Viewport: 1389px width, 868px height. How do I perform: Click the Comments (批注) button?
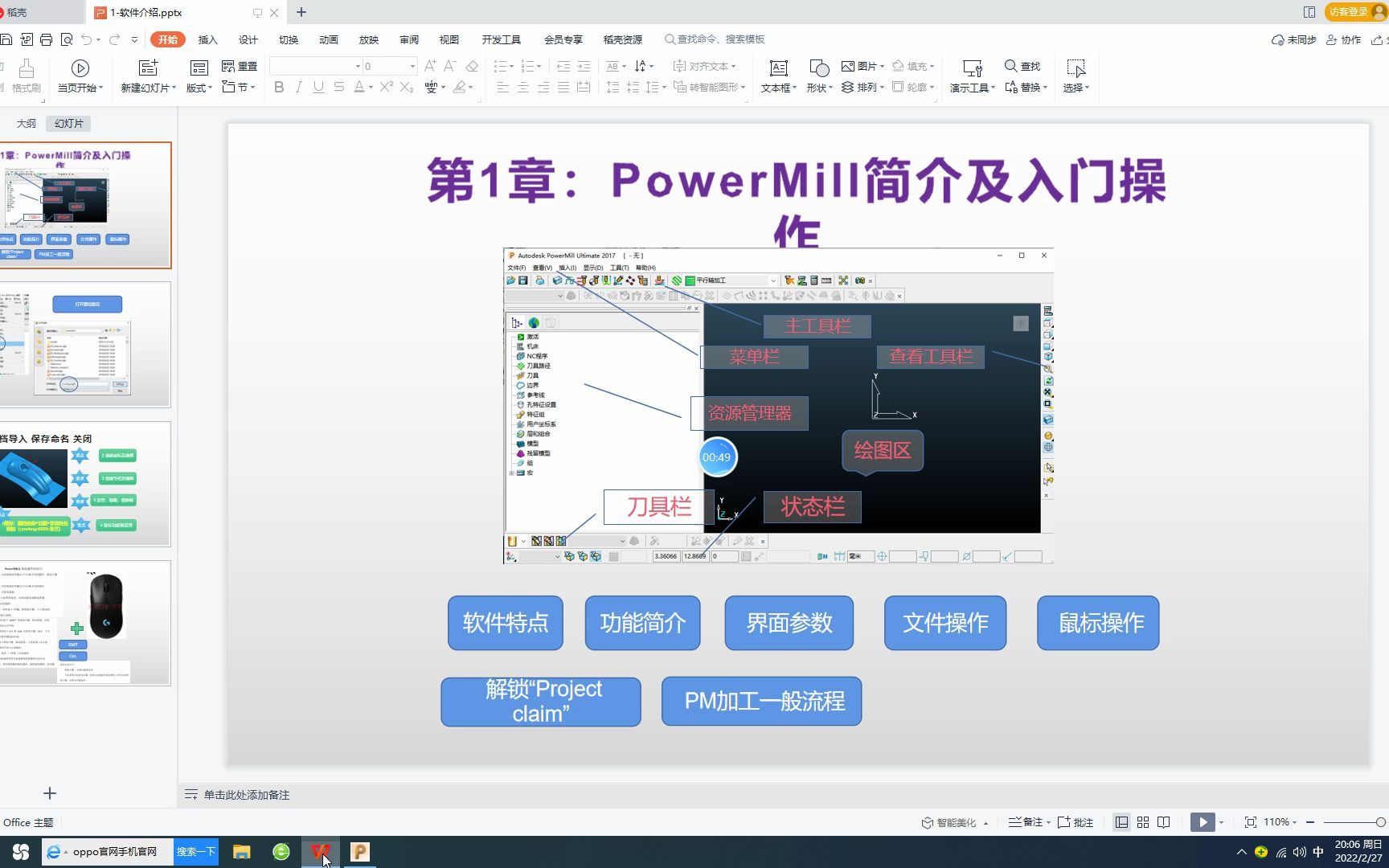(1076, 822)
